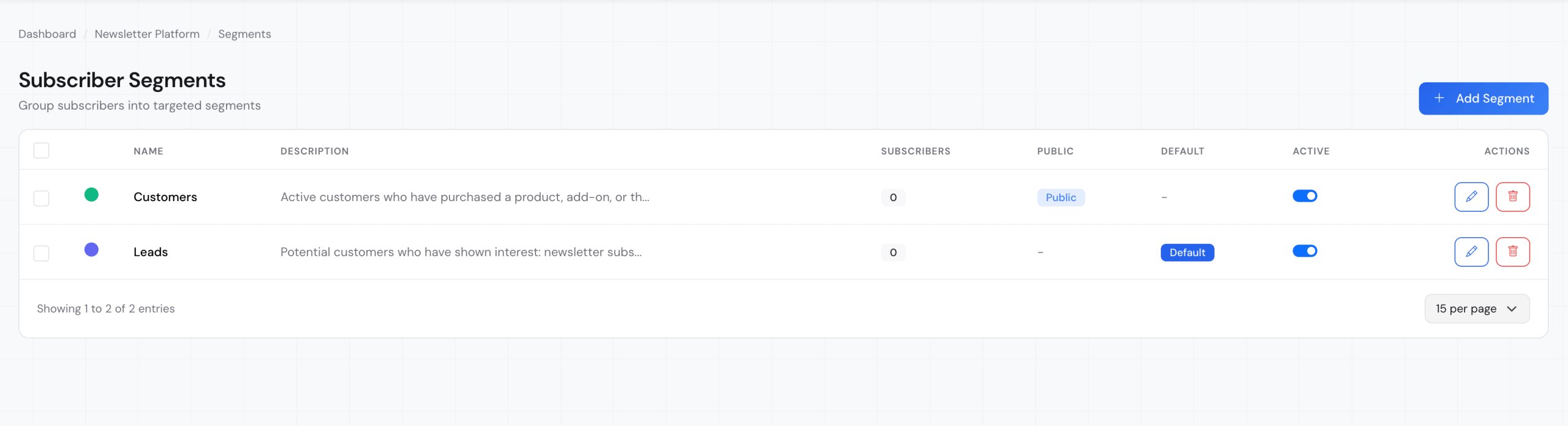Click the purple color dot for Leads
The height and width of the screenshot is (426, 1568).
pos(91,250)
